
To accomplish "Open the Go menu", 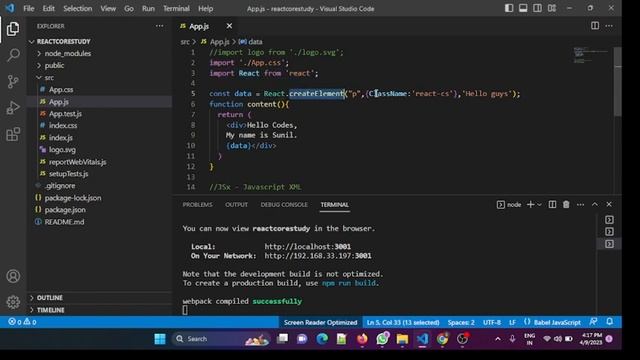I will tap(129, 8).
